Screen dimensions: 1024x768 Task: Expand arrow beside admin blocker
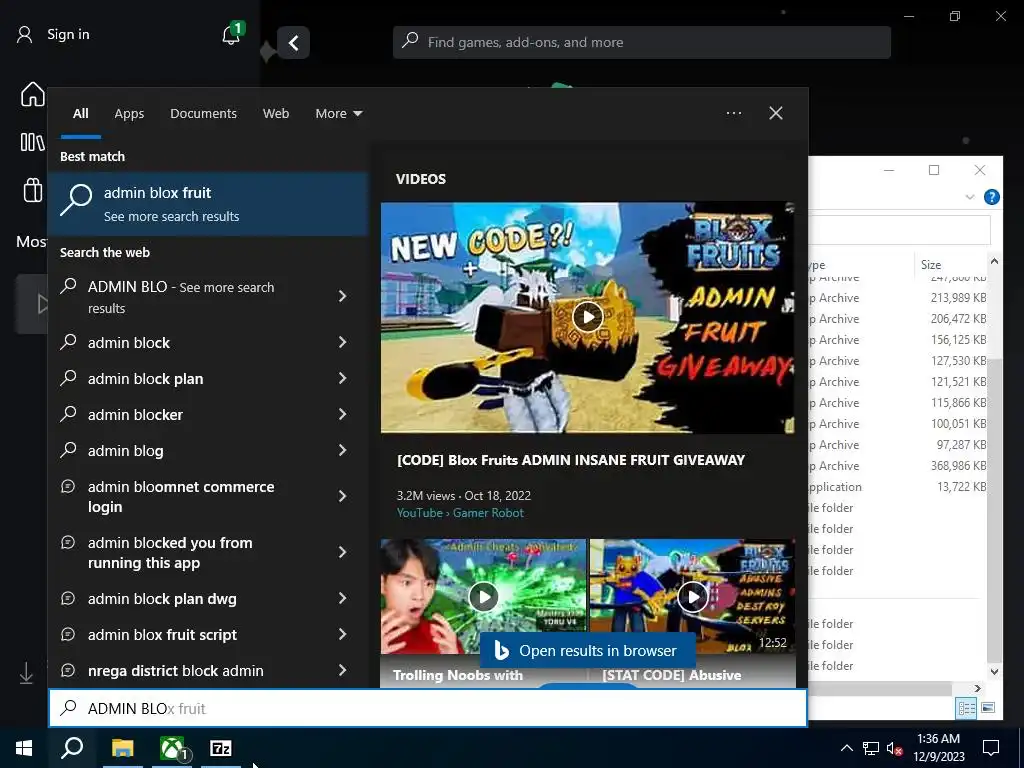click(x=342, y=414)
